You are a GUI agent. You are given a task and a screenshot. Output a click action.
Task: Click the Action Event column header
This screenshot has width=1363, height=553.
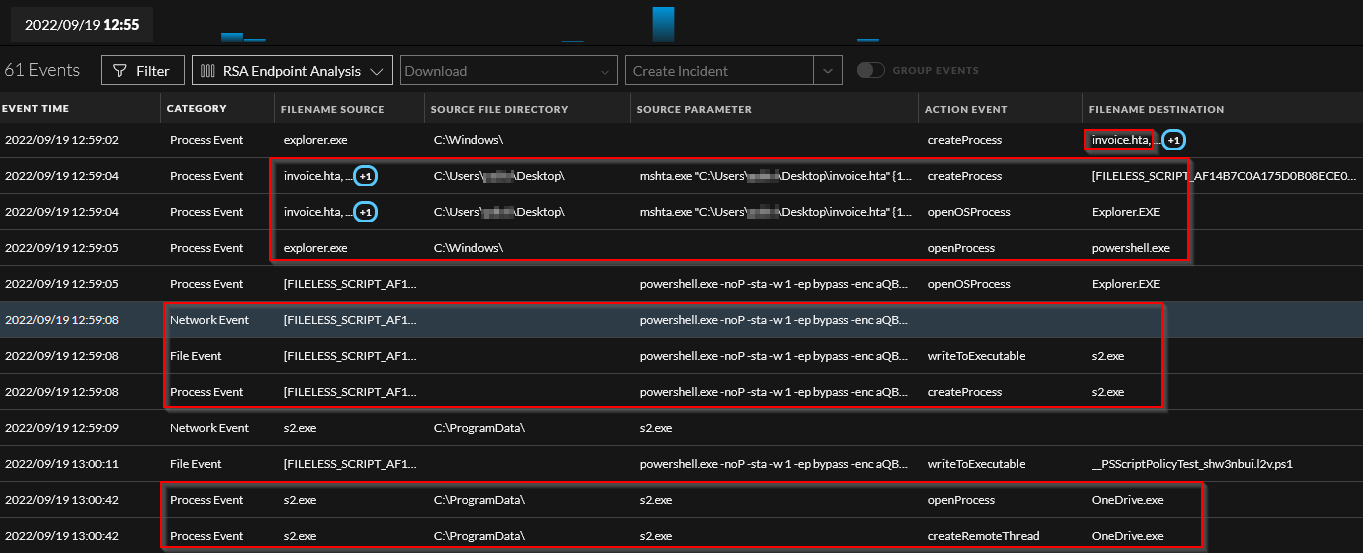coord(965,109)
